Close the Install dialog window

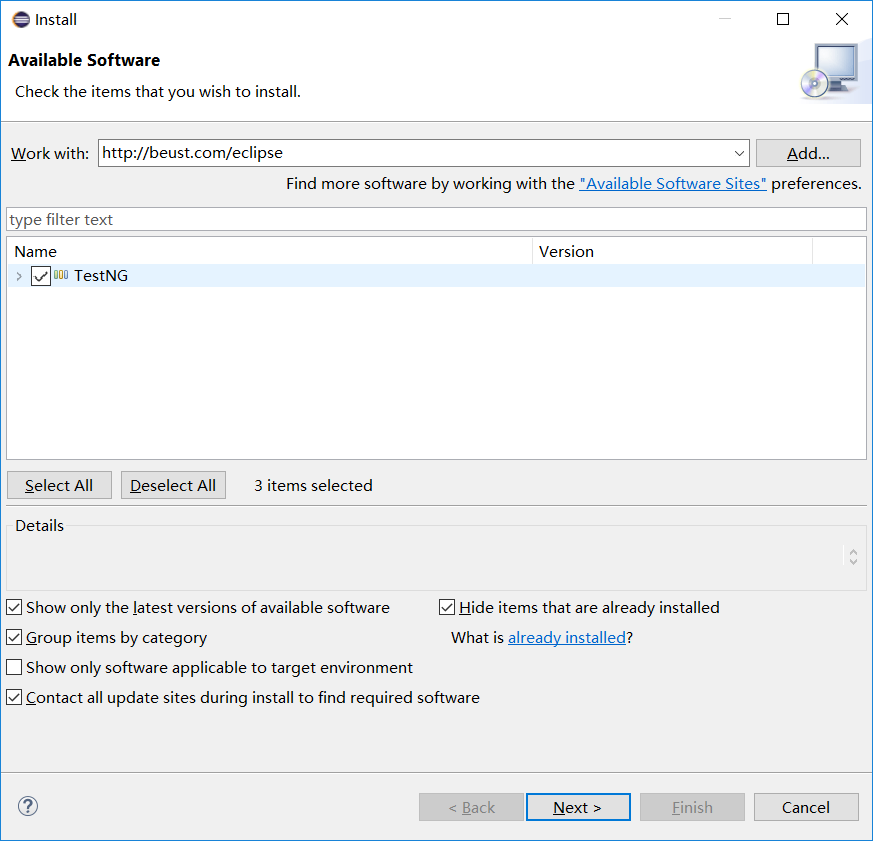click(x=842, y=19)
